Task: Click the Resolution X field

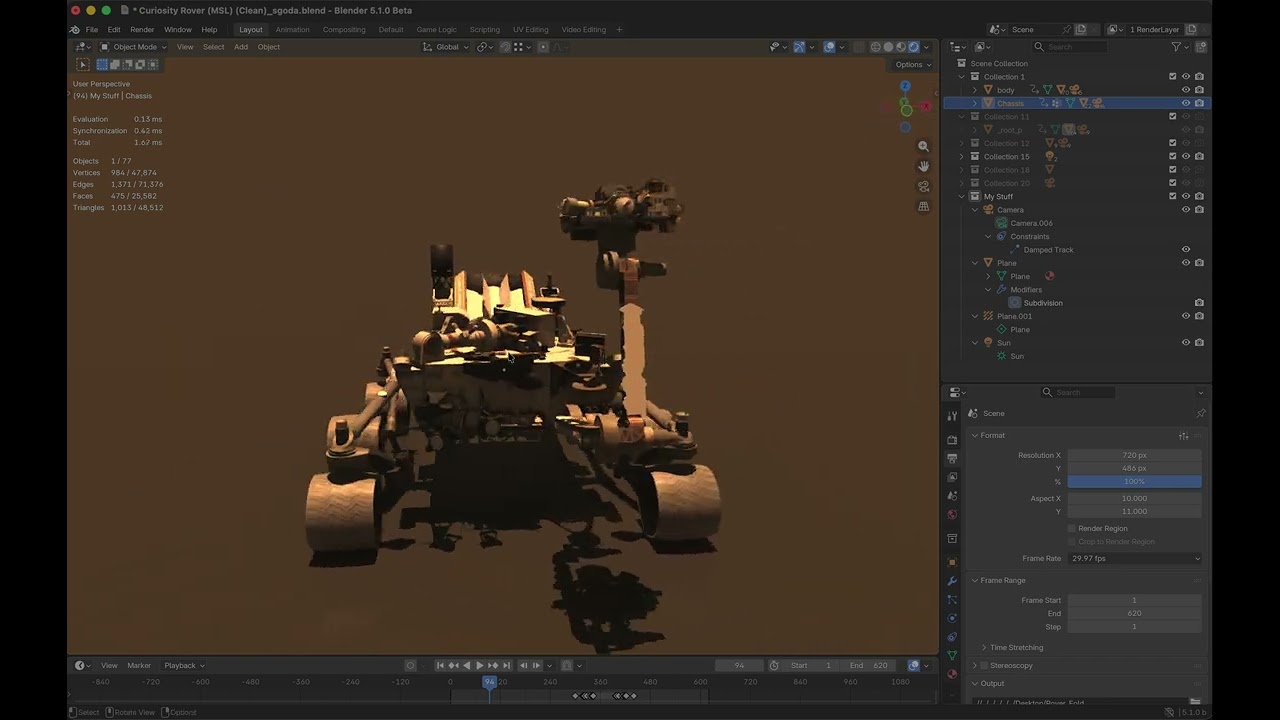Action: point(1135,455)
